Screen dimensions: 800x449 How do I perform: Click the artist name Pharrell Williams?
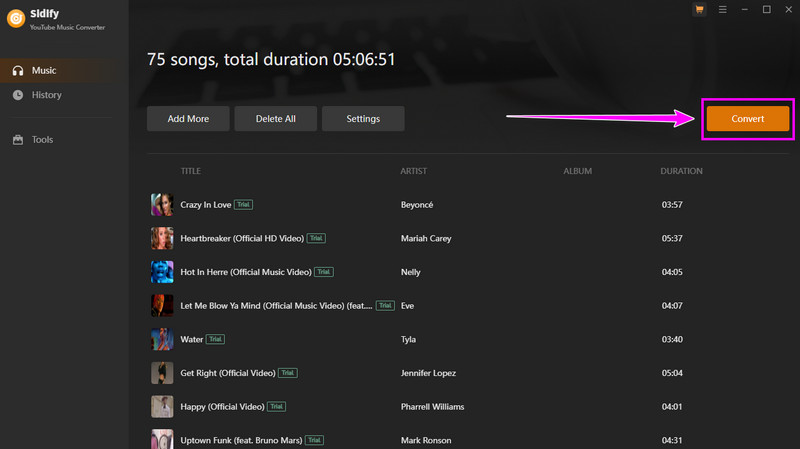433,407
